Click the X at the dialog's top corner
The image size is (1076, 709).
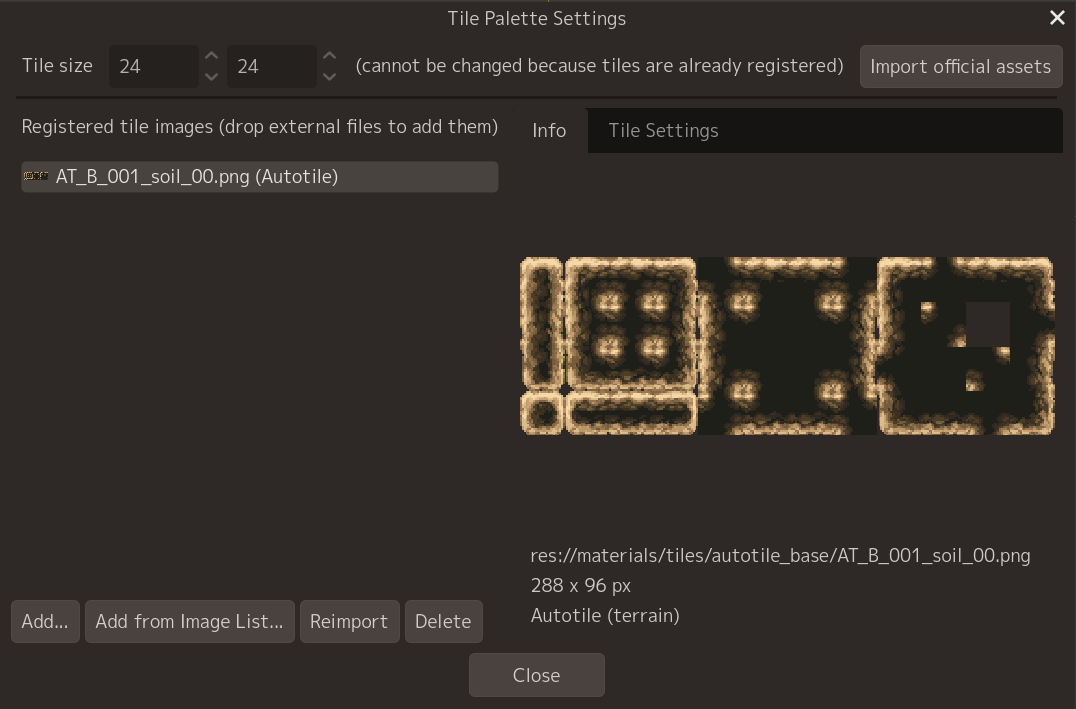[x=1057, y=18]
